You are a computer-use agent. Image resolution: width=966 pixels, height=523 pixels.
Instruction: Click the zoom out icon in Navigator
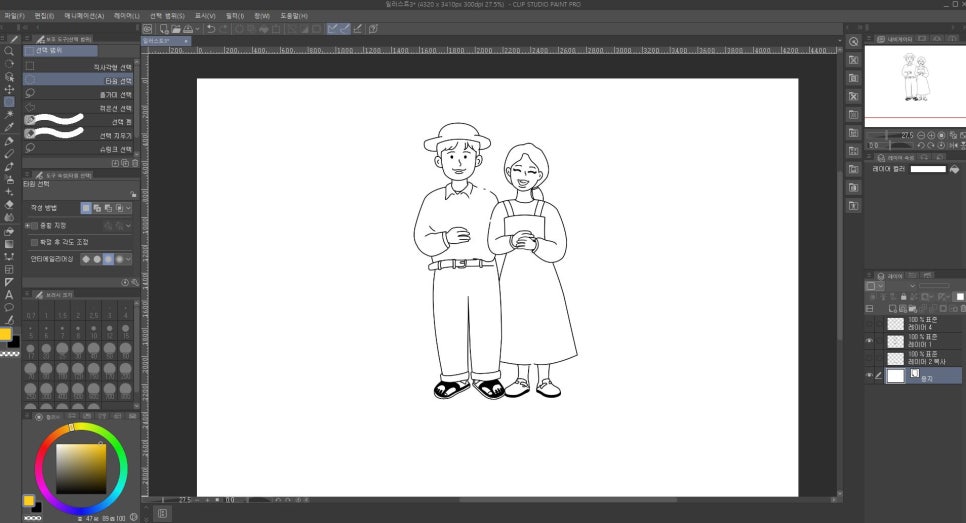click(920, 136)
